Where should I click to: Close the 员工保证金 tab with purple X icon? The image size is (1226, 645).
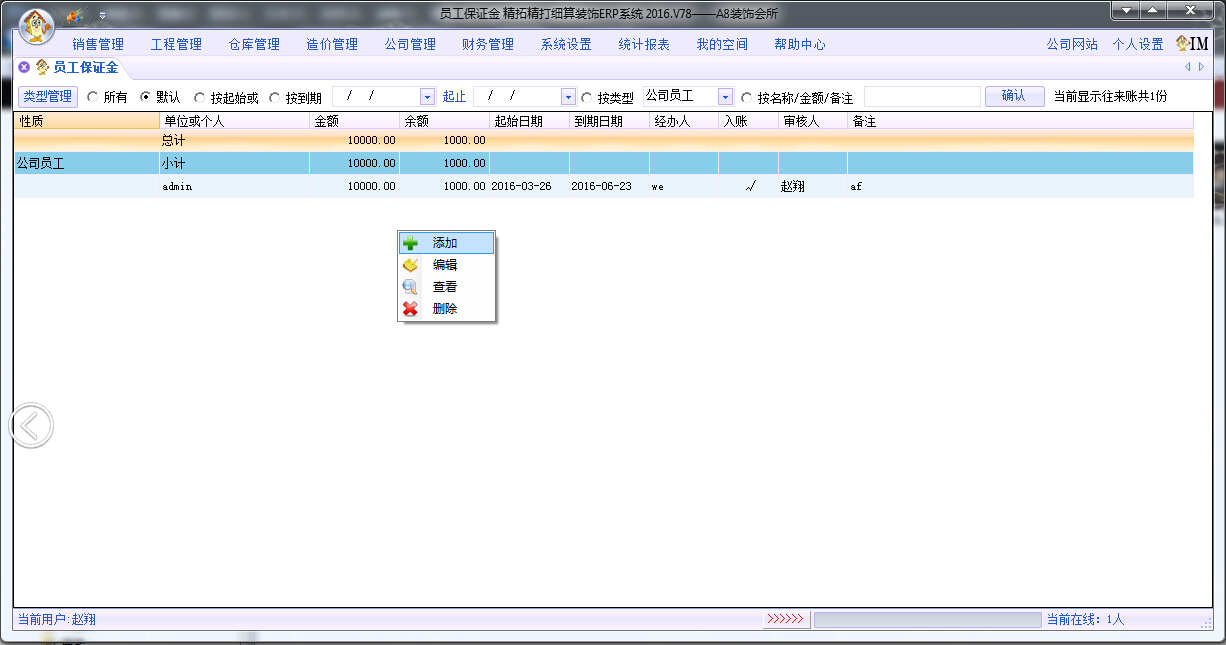pyautogui.click(x=24, y=68)
